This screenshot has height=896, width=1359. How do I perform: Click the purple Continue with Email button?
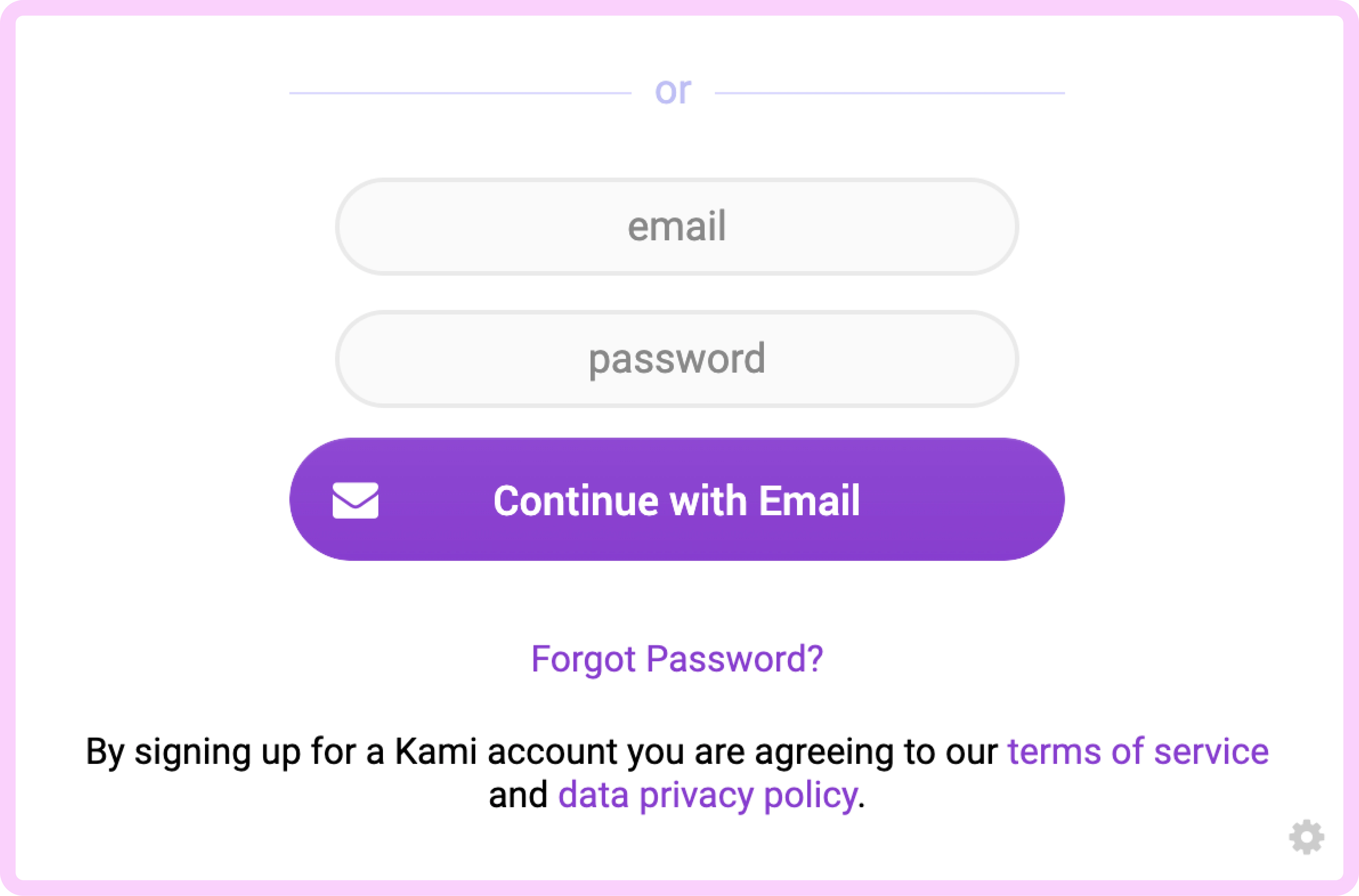click(x=677, y=499)
